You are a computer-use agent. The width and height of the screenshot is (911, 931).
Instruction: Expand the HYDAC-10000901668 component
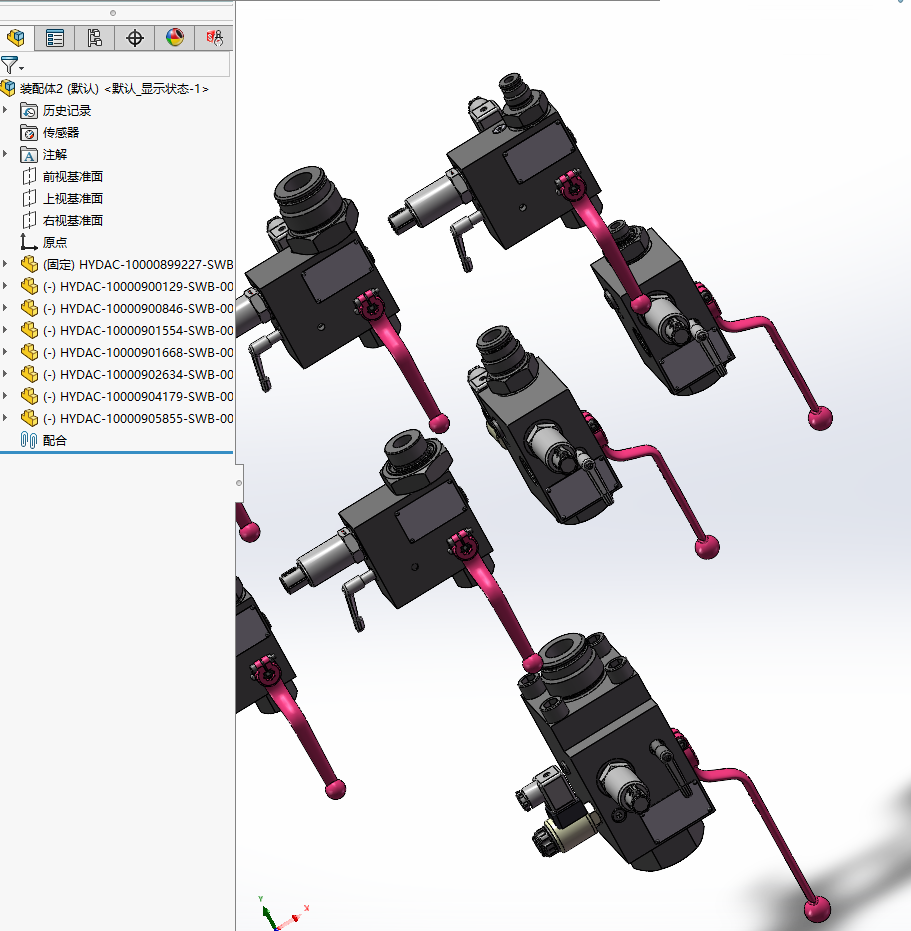(x=5, y=352)
